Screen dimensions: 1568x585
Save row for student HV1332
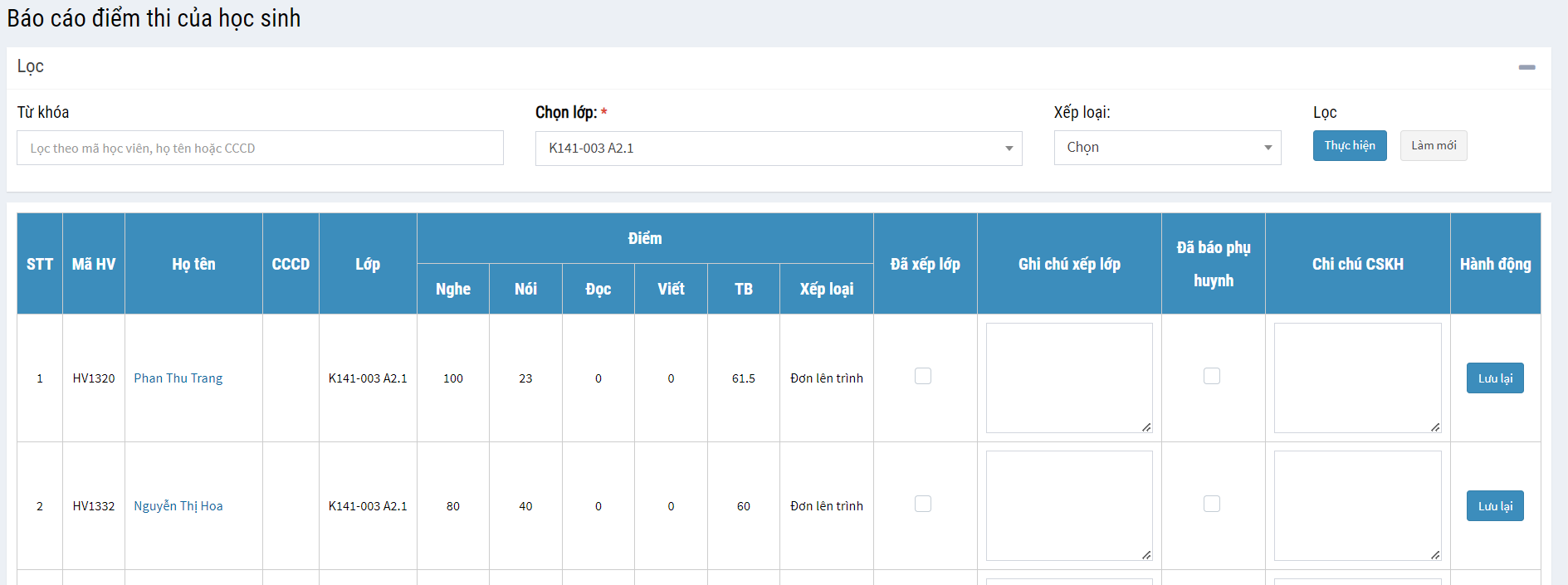click(x=1494, y=506)
